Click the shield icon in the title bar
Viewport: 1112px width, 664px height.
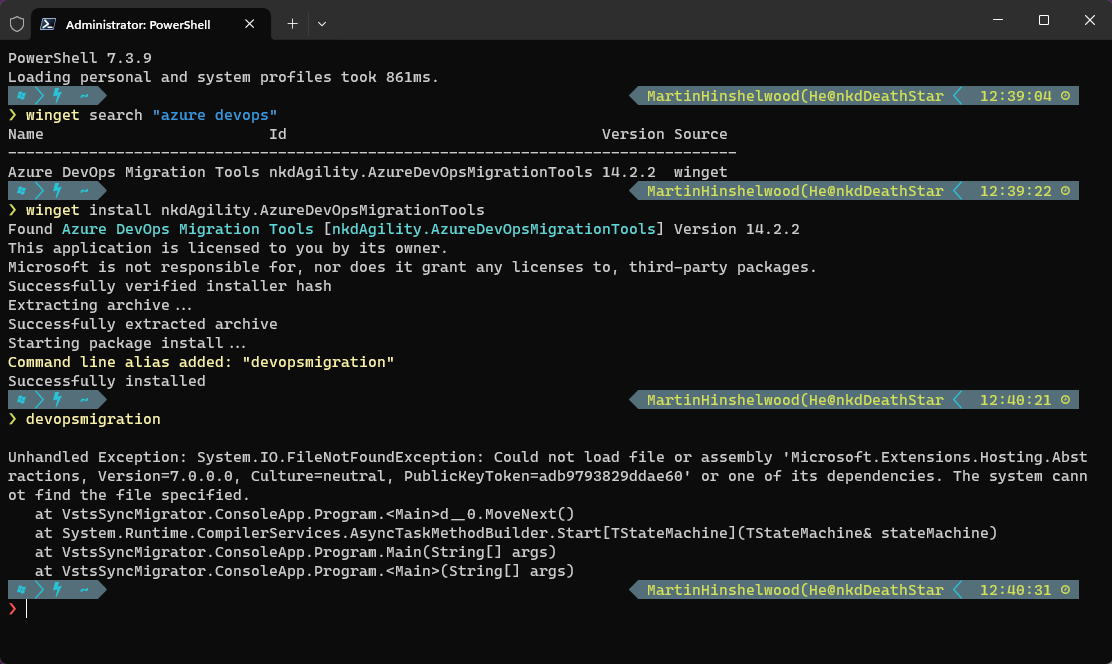(16, 20)
